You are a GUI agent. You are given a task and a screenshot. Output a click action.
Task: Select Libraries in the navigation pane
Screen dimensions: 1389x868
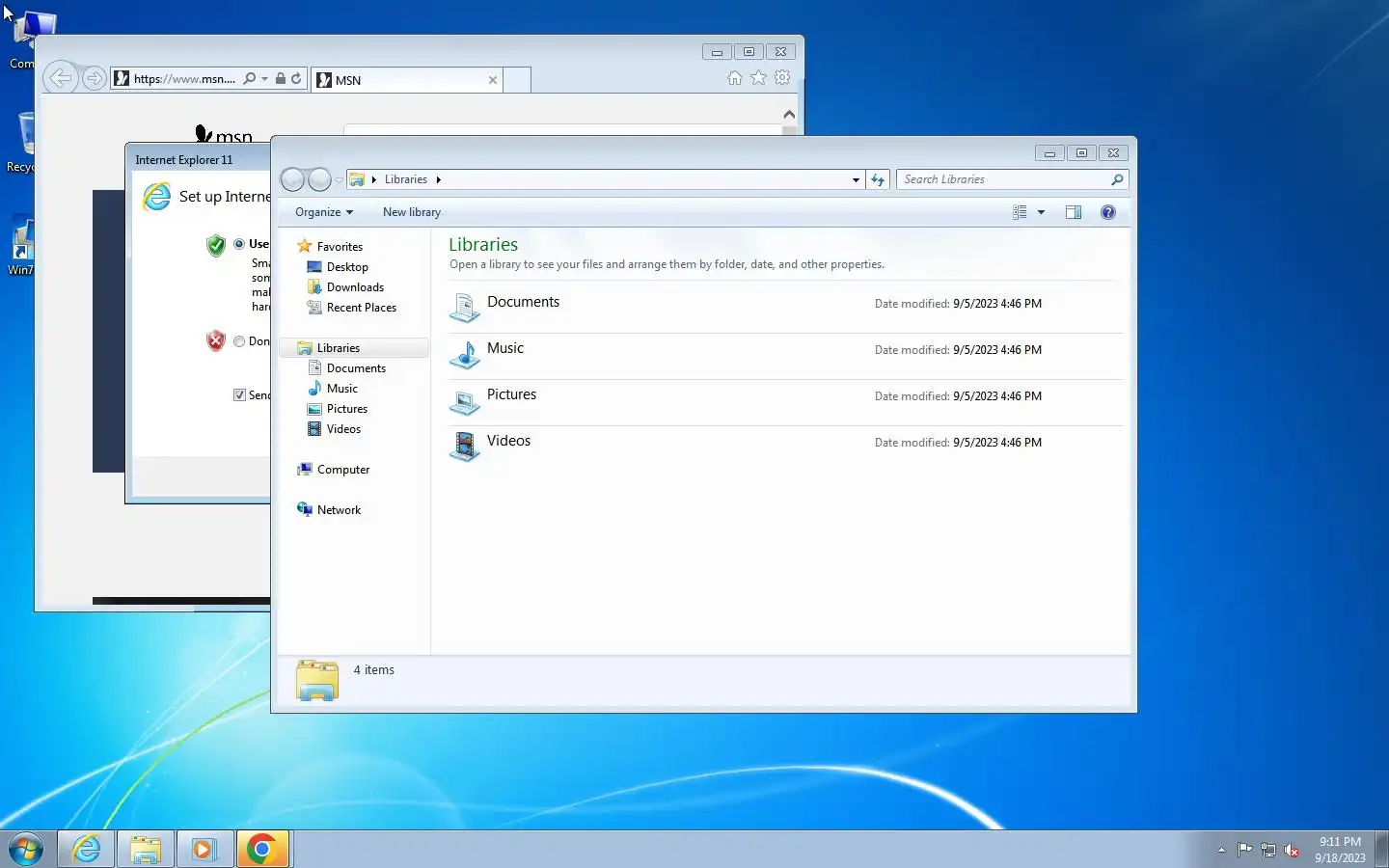338,348
